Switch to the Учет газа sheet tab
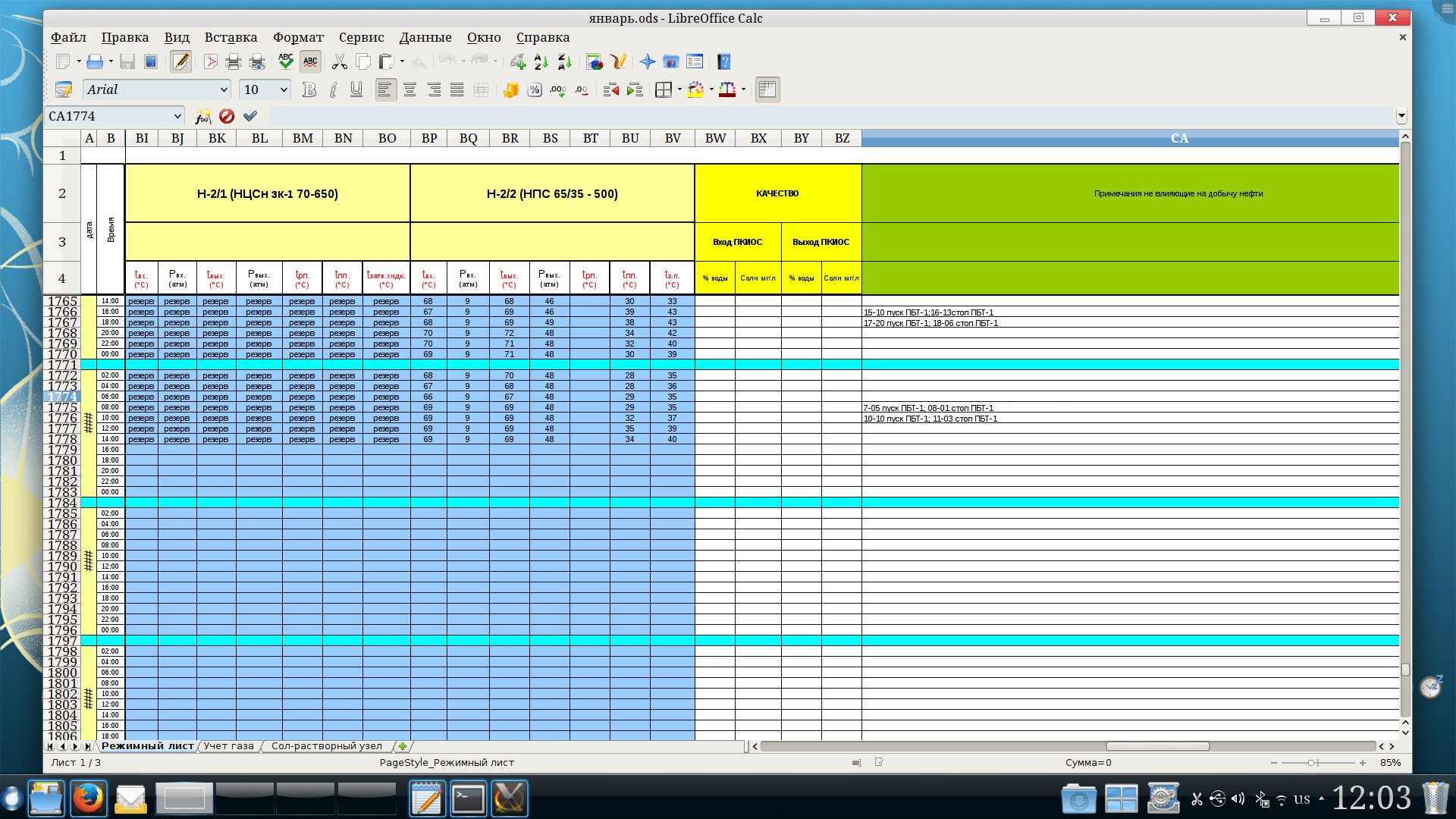 [228, 746]
